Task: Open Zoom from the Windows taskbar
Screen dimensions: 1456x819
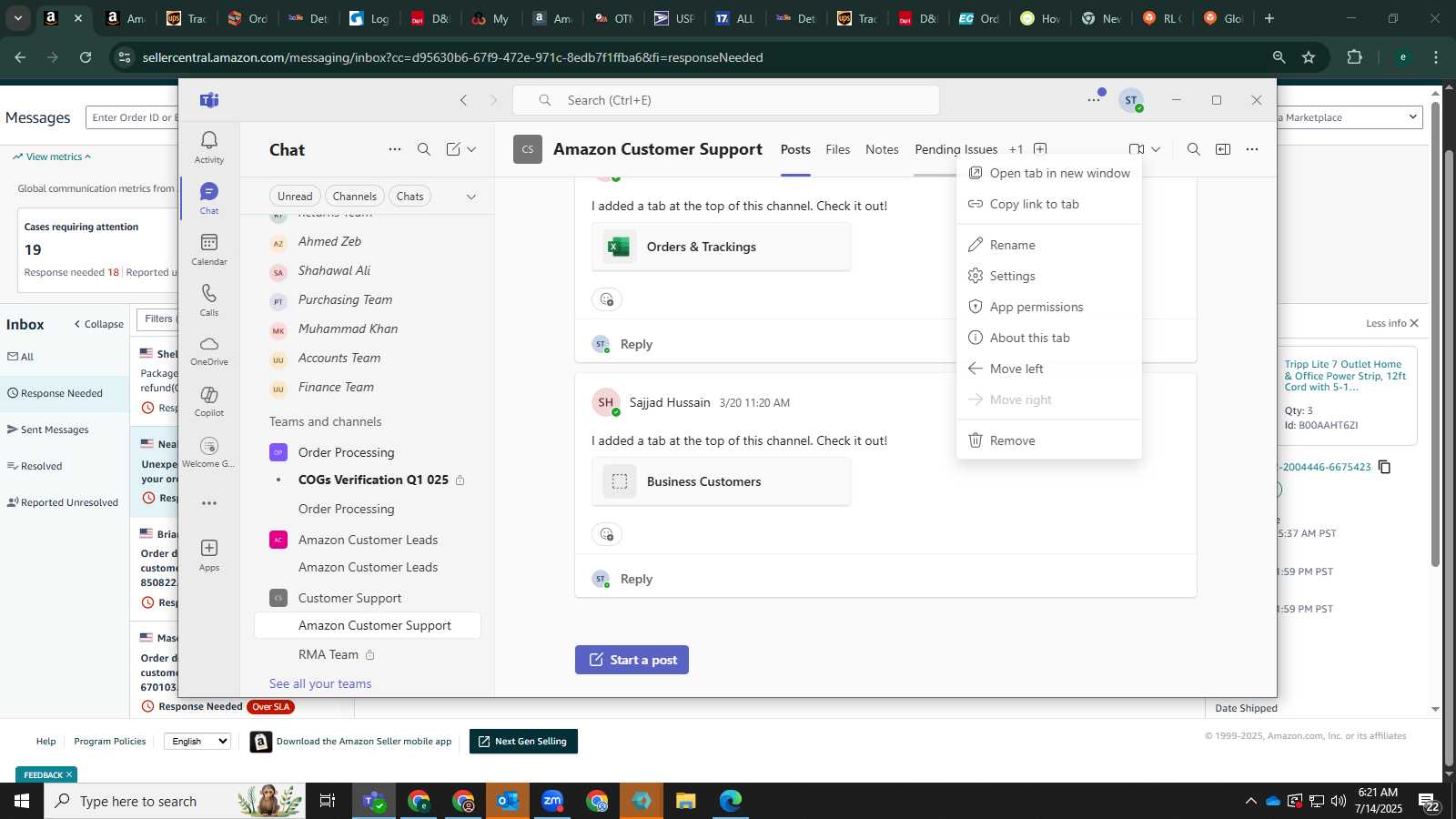Action: [x=552, y=801]
